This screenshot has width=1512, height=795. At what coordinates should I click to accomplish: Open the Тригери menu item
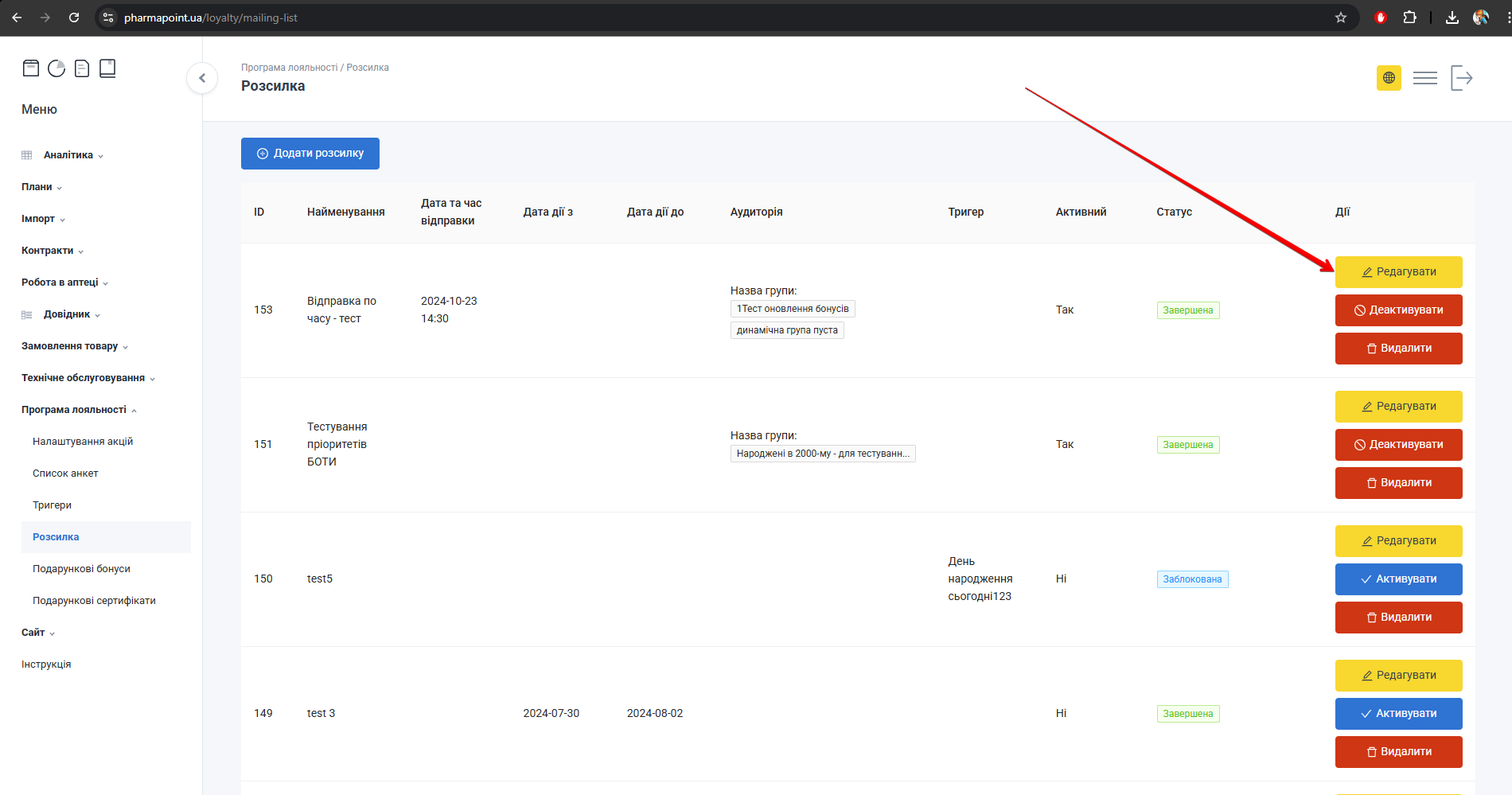coord(53,505)
